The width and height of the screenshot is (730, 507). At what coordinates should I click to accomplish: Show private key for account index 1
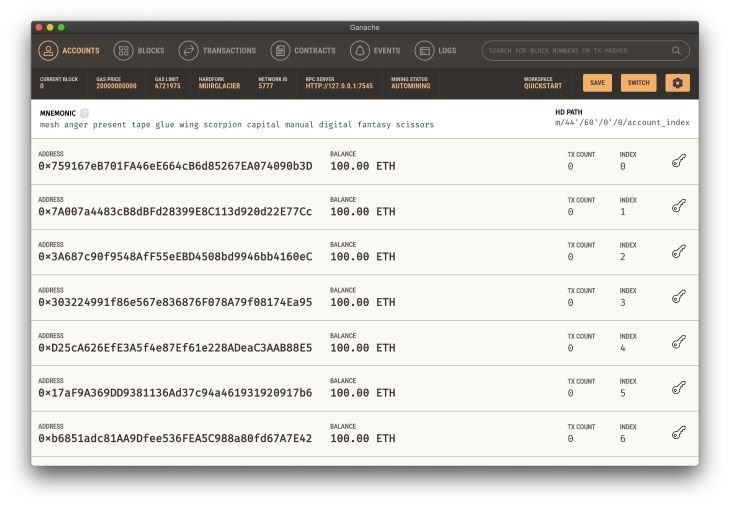[x=678, y=206]
